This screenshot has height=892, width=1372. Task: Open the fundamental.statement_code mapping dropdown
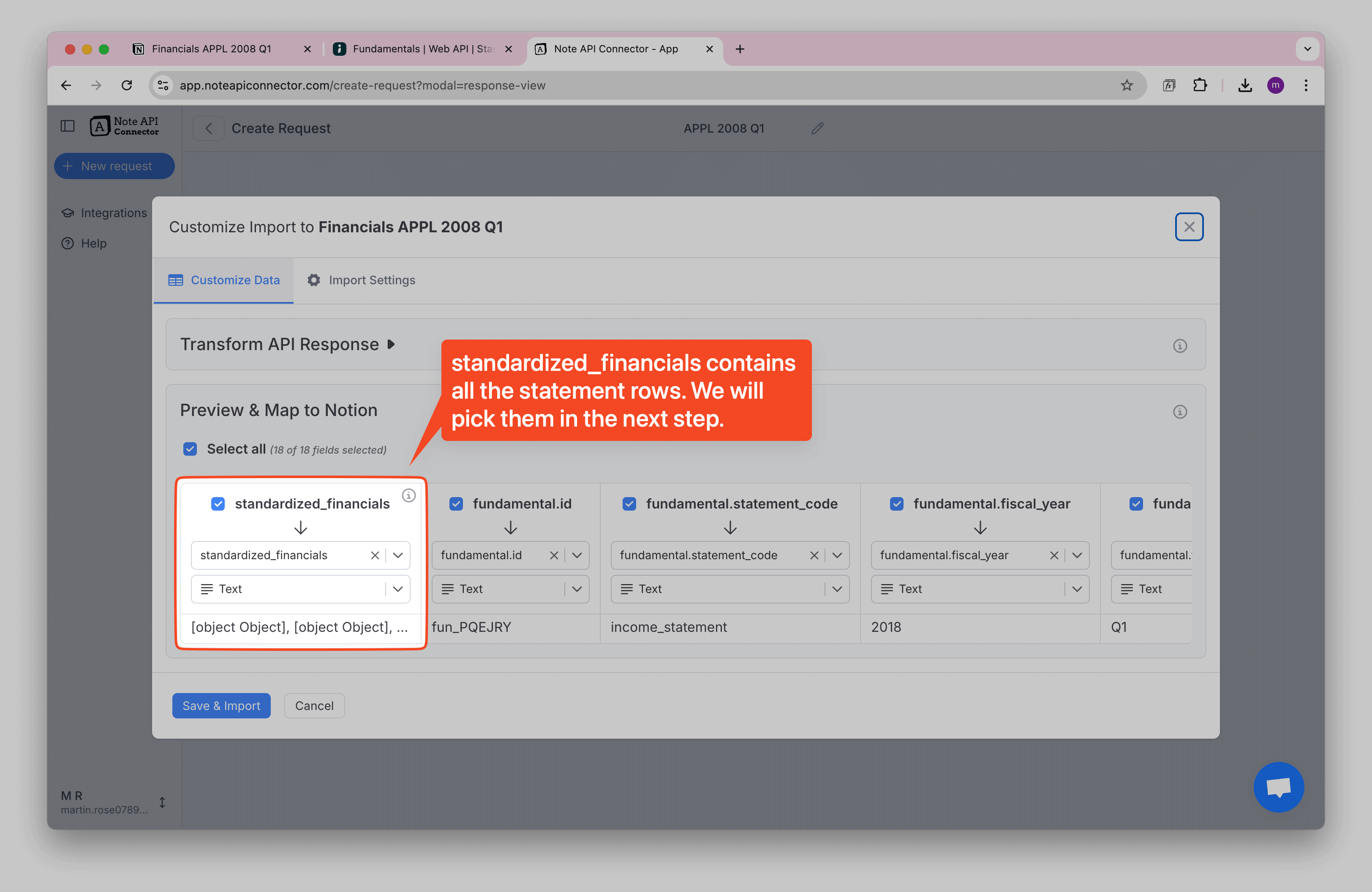coord(837,555)
